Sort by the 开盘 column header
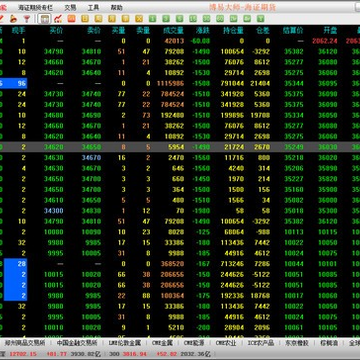This screenshot has height=360, width=360. 330,31
